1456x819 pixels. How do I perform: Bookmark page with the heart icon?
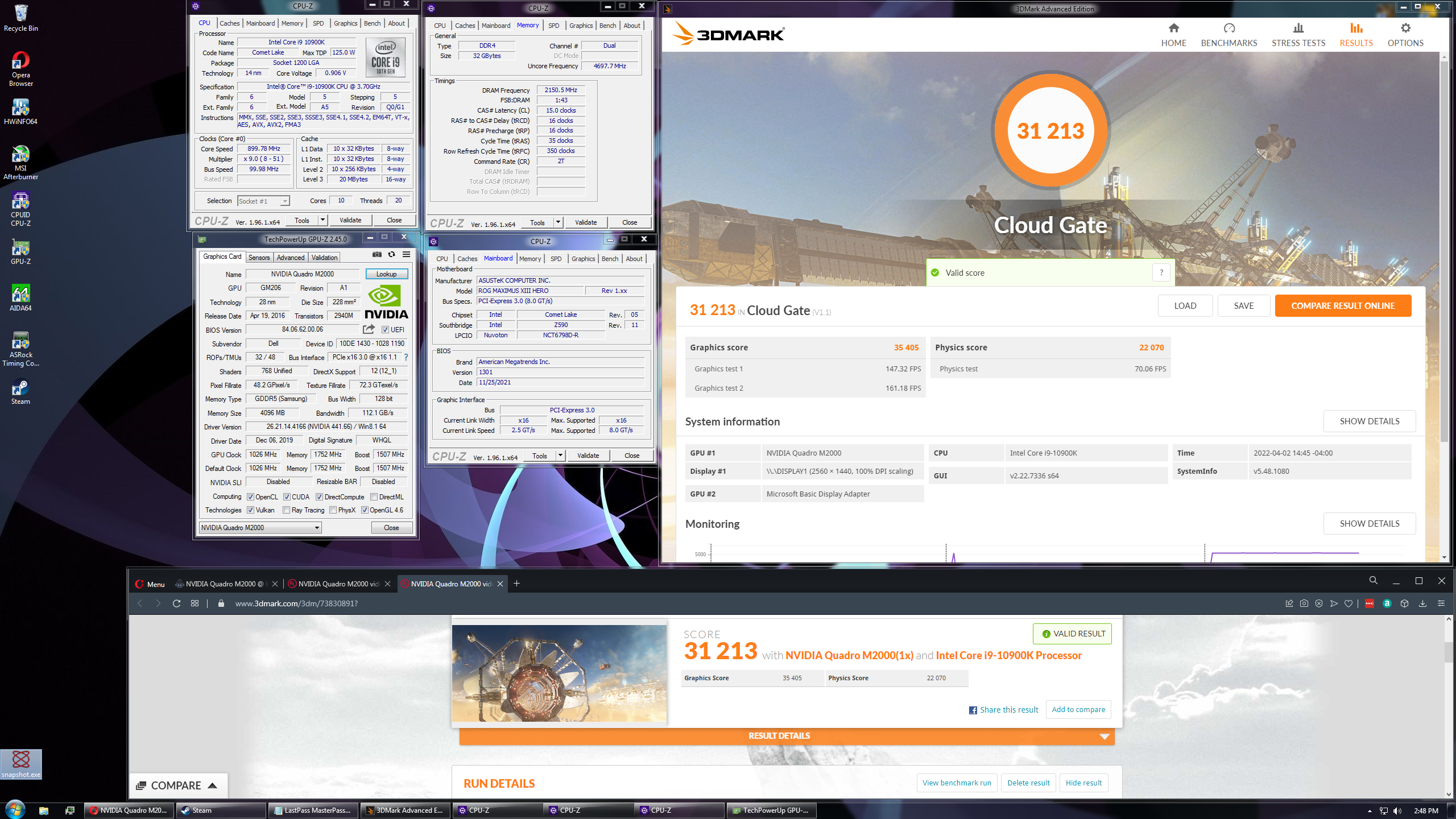click(x=1349, y=603)
